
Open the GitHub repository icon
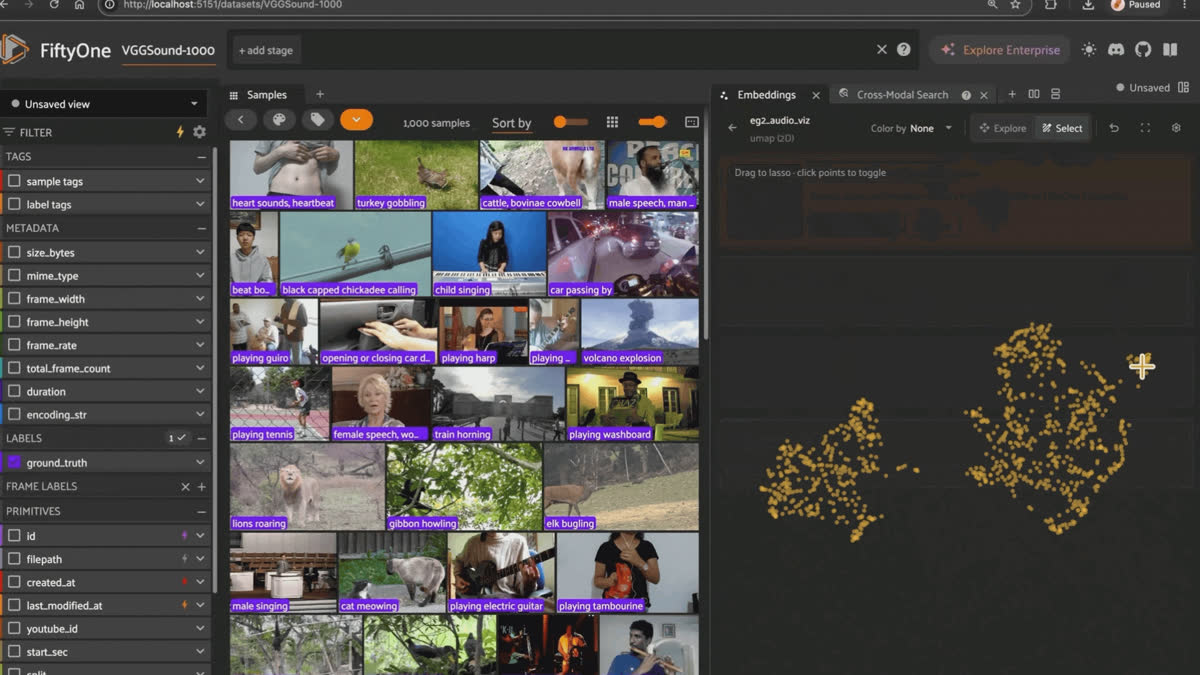click(1143, 50)
